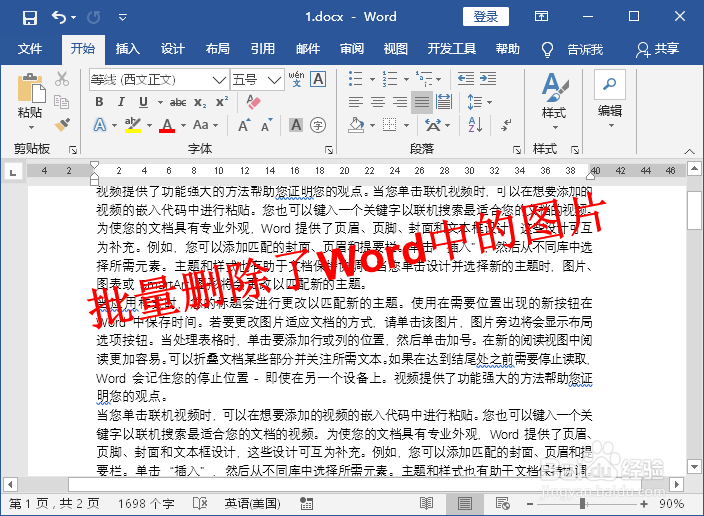Switch to Print Layout view
The image size is (704, 516).
(x=465, y=503)
